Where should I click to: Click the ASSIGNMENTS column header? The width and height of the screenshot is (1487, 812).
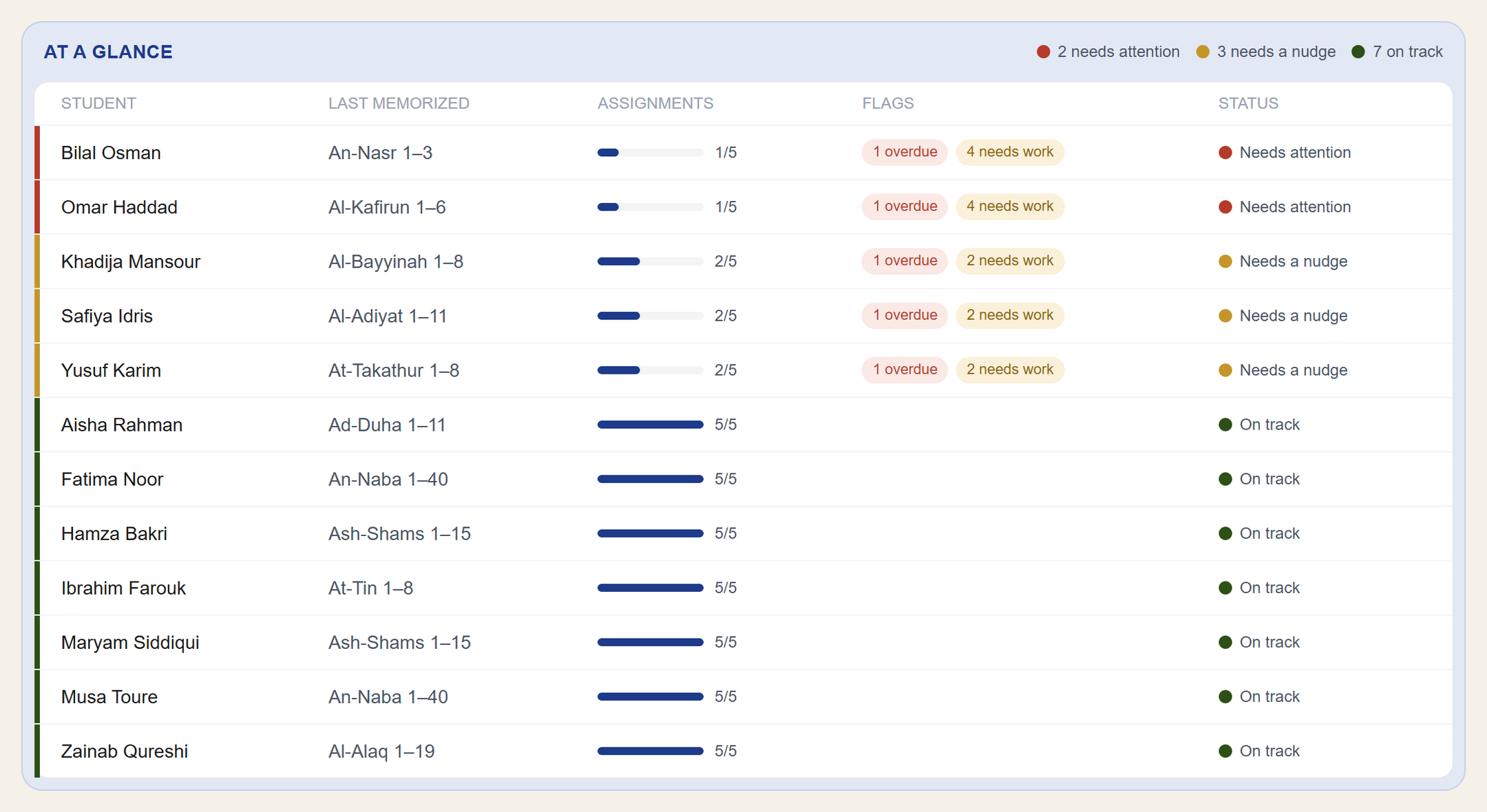coord(655,103)
